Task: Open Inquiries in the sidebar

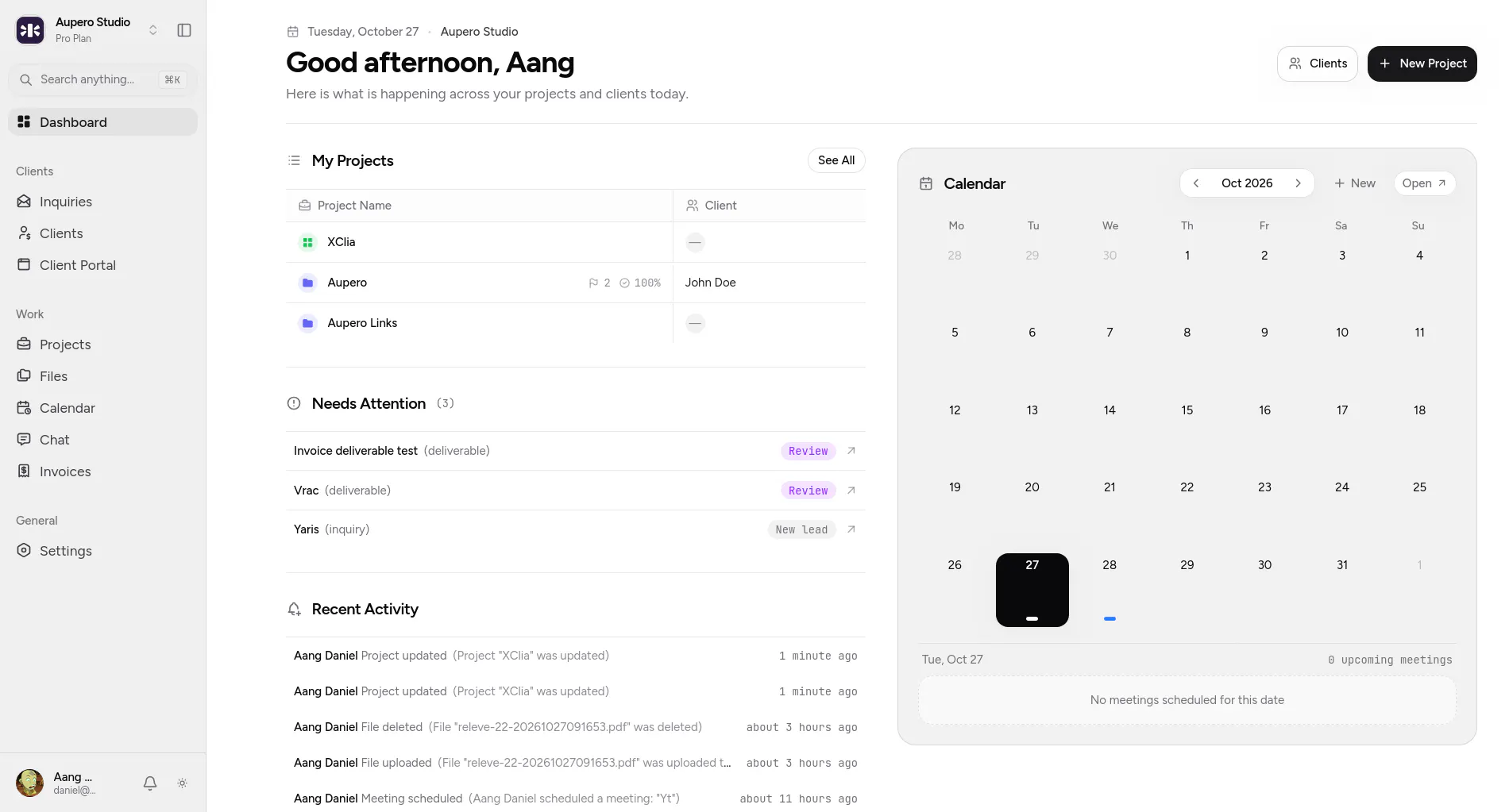Action: click(x=102, y=202)
